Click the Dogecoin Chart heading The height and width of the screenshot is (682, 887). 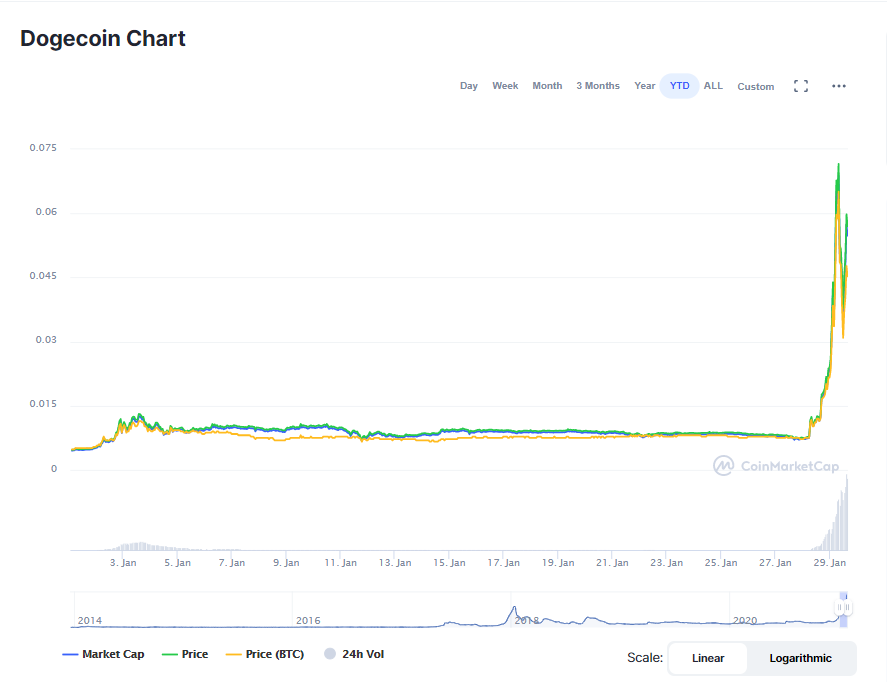pyautogui.click(x=103, y=38)
